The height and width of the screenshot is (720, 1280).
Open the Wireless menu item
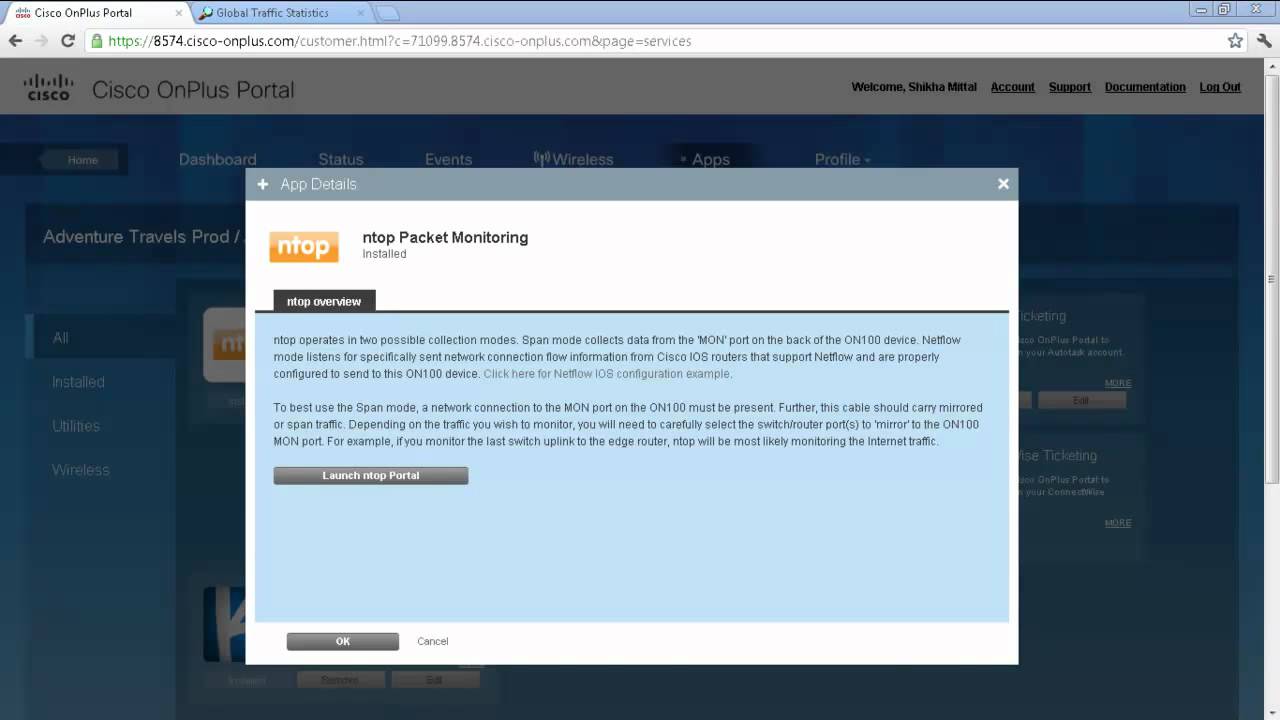[x=574, y=160]
